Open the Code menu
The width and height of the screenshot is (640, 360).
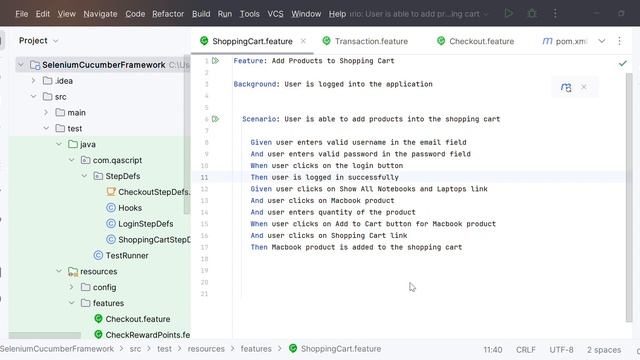pos(135,14)
